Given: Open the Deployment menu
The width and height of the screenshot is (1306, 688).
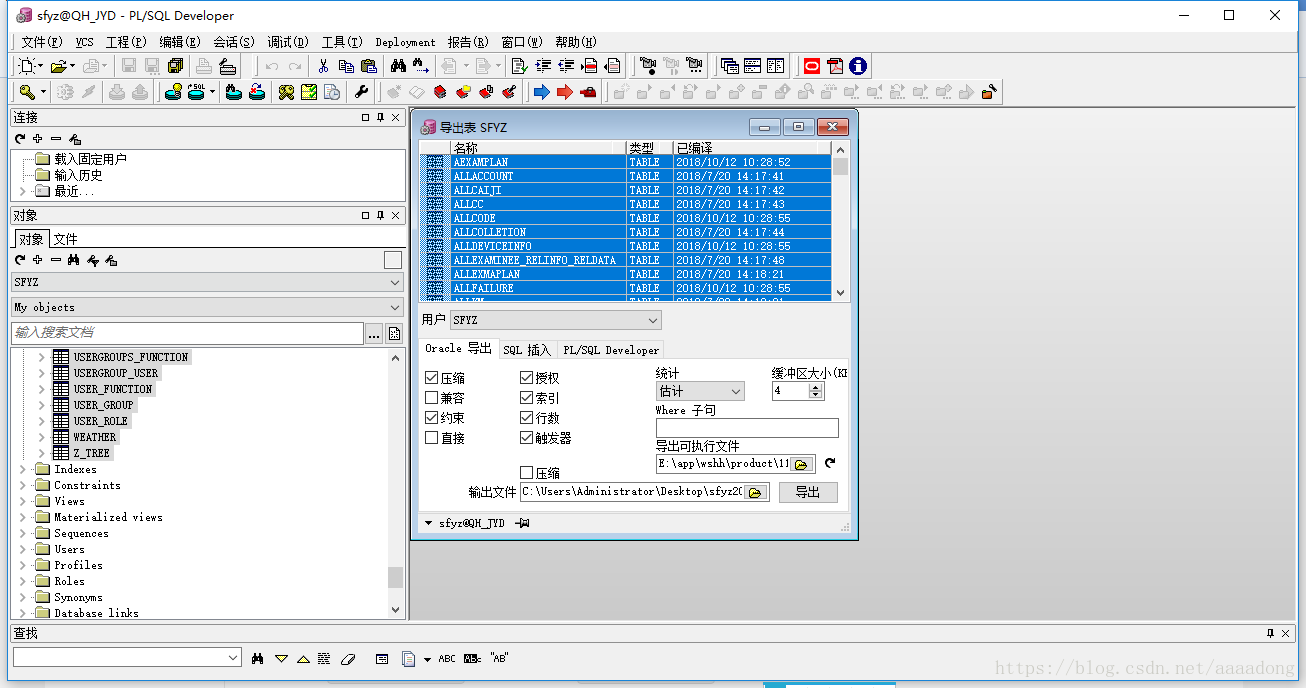Looking at the screenshot, I should click(x=405, y=42).
